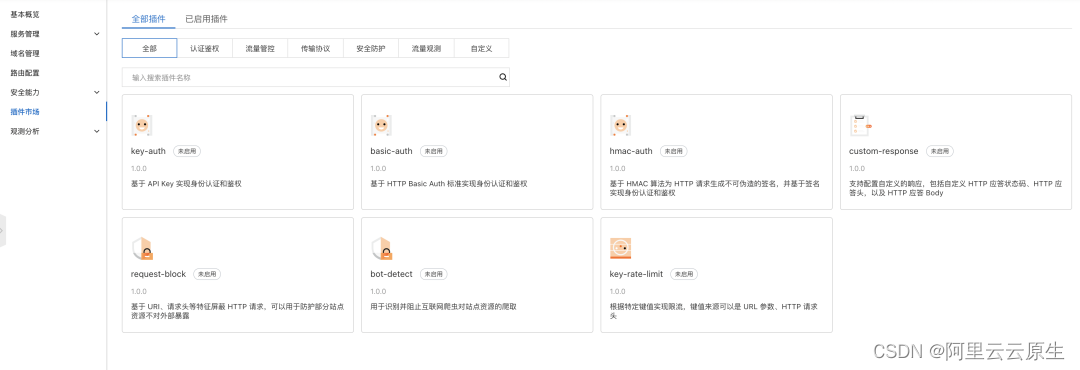Expand the 安全能力 sidebar menu chevron
Image resolution: width=1080 pixels, height=370 pixels.
point(97,92)
